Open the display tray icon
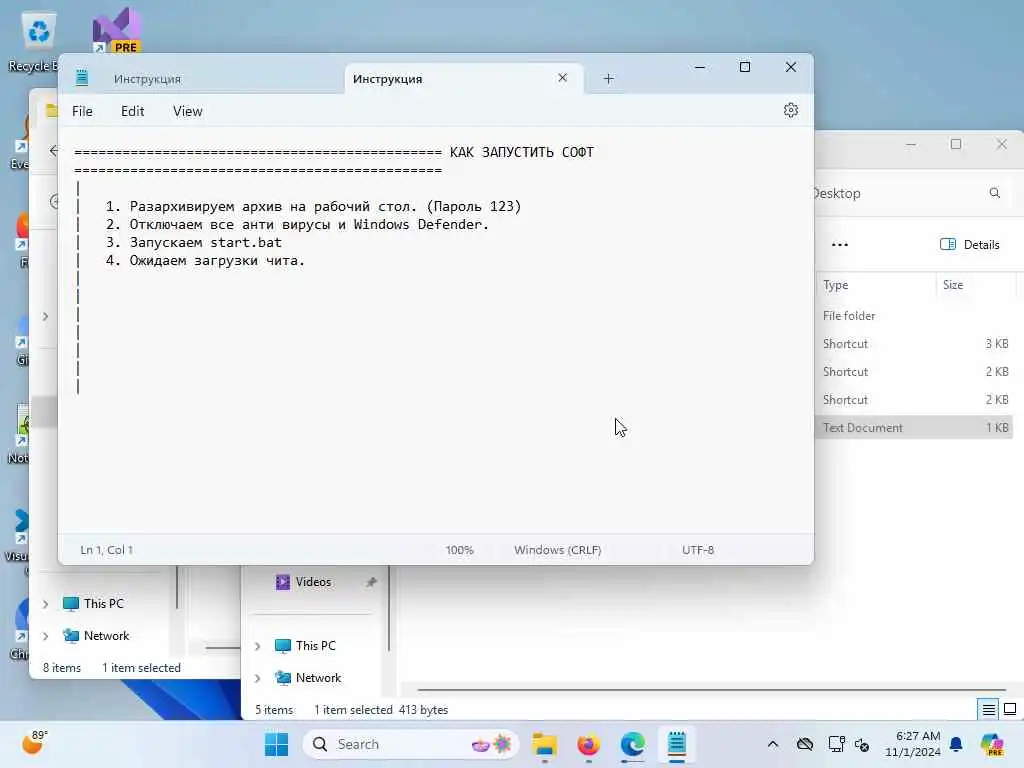The height and width of the screenshot is (768, 1024). coord(836,744)
